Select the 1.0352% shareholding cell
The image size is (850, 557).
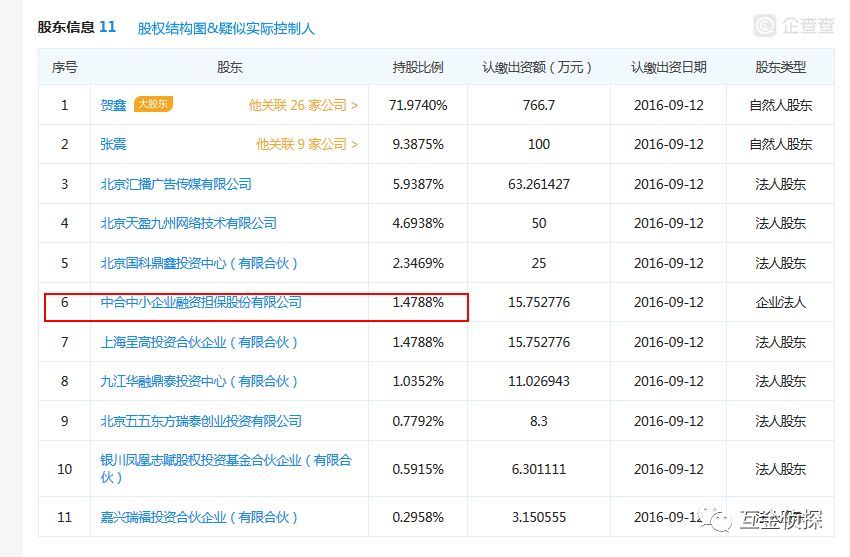tap(418, 381)
